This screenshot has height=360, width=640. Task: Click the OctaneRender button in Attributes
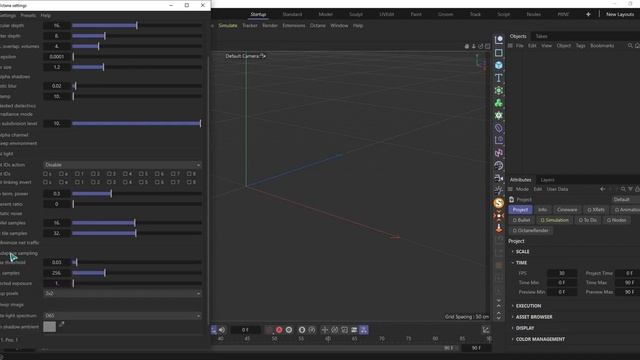point(531,231)
